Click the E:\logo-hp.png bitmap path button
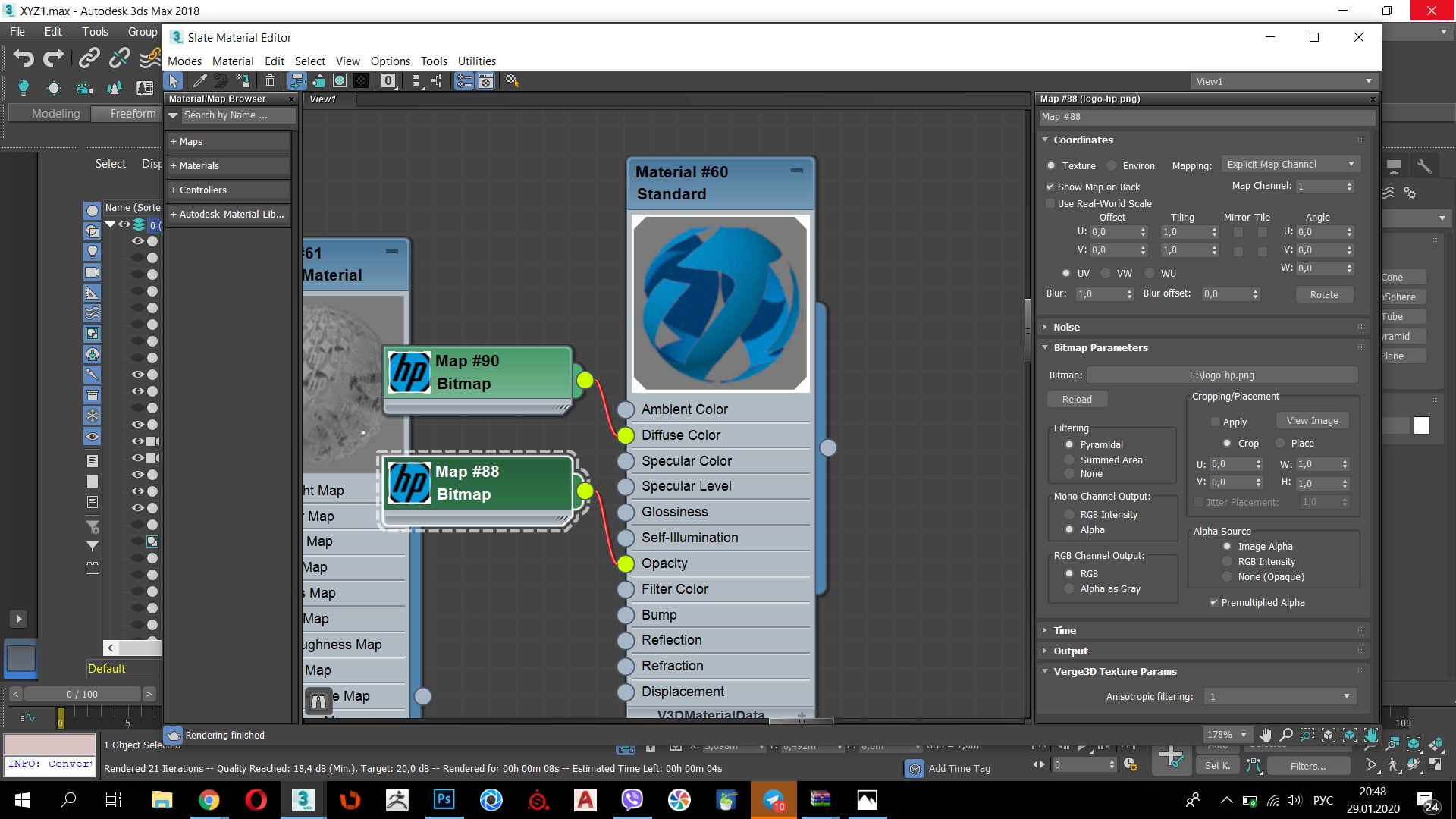1456x819 pixels. coord(1222,375)
